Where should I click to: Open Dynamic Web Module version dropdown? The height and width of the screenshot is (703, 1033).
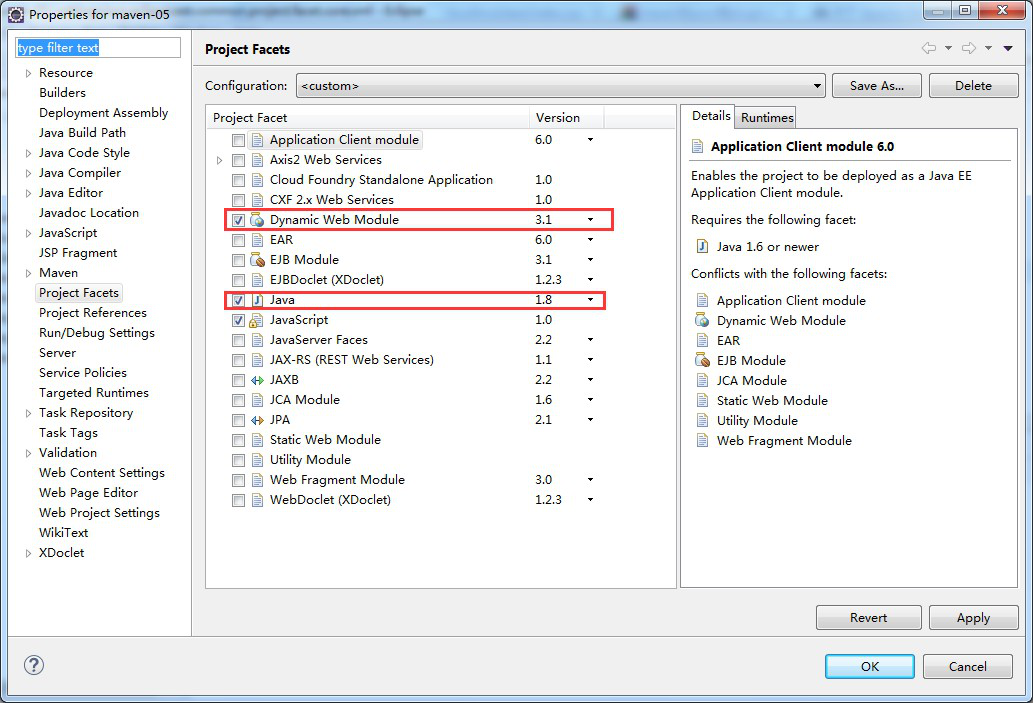[x=590, y=219]
